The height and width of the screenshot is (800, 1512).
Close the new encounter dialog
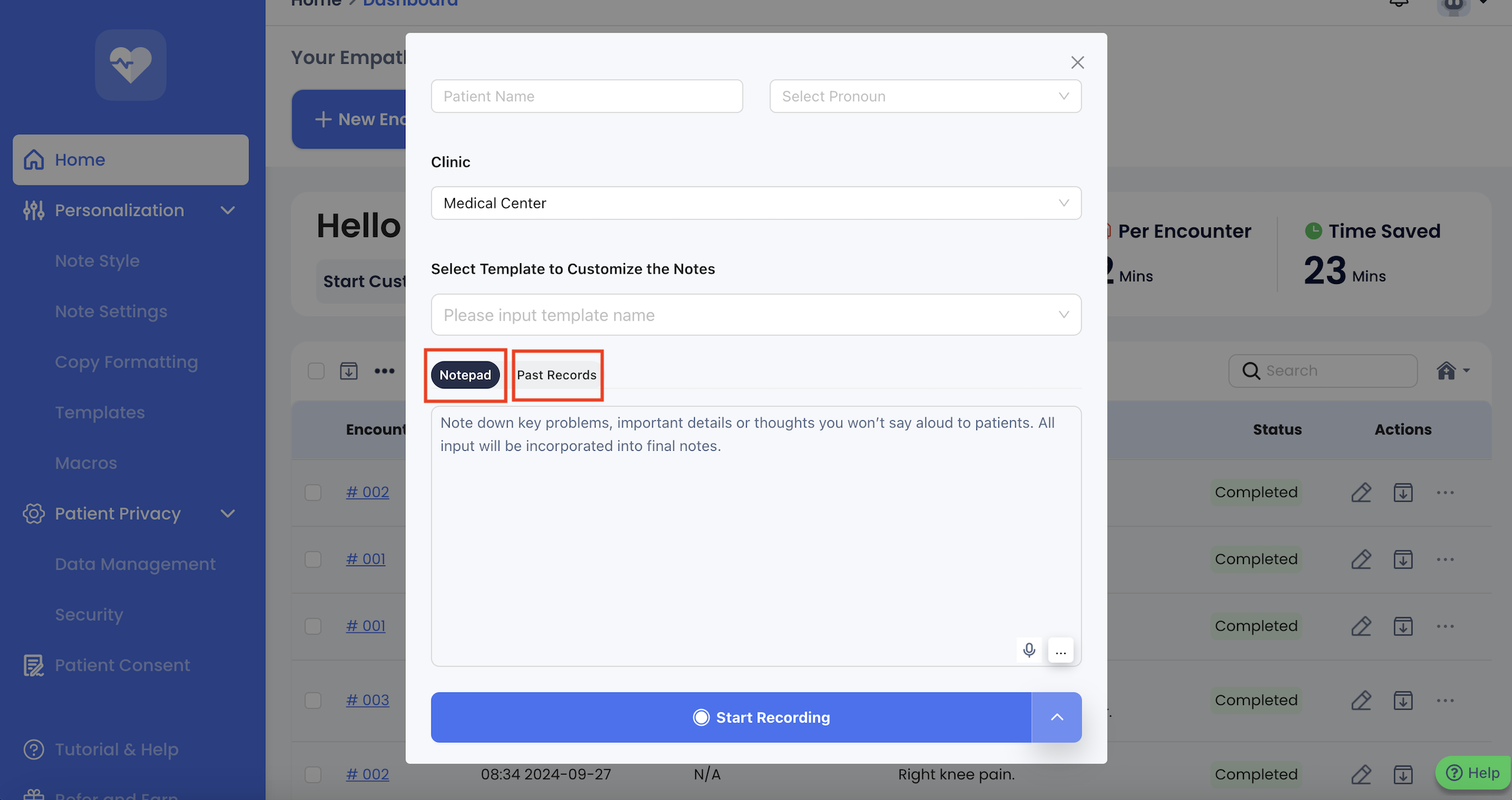[x=1077, y=63]
